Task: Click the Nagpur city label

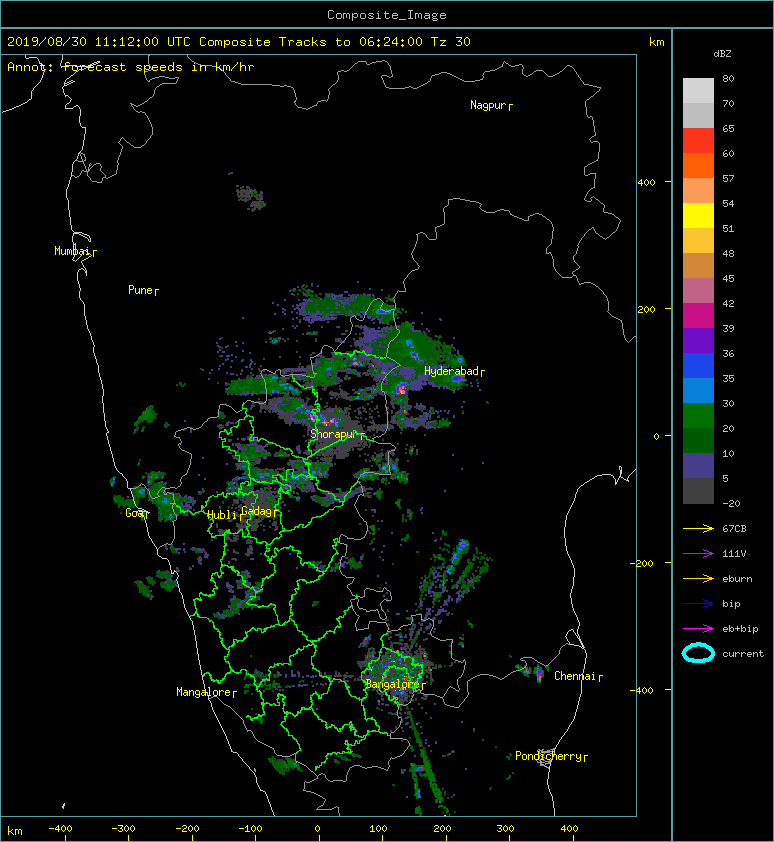Action: (x=488, y=106)
